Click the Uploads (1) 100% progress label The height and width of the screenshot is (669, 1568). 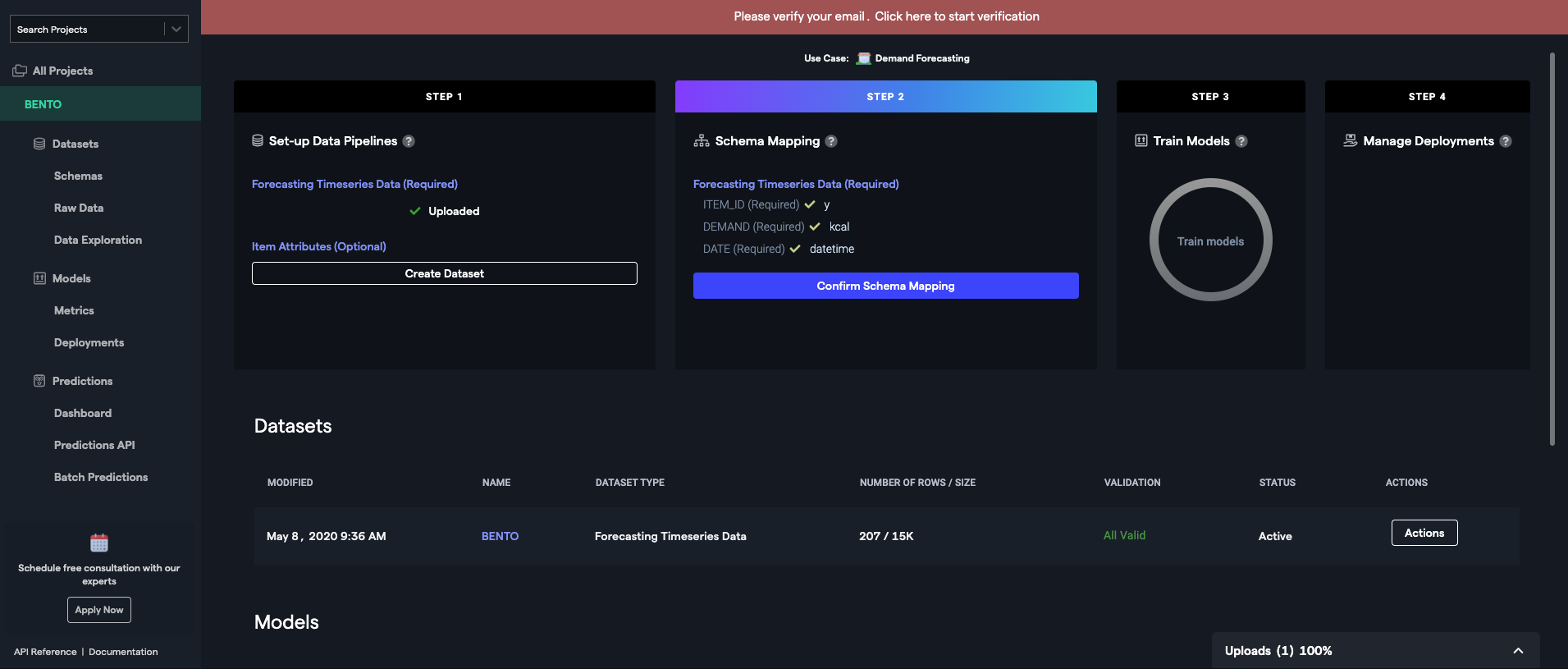(1278, 651)
